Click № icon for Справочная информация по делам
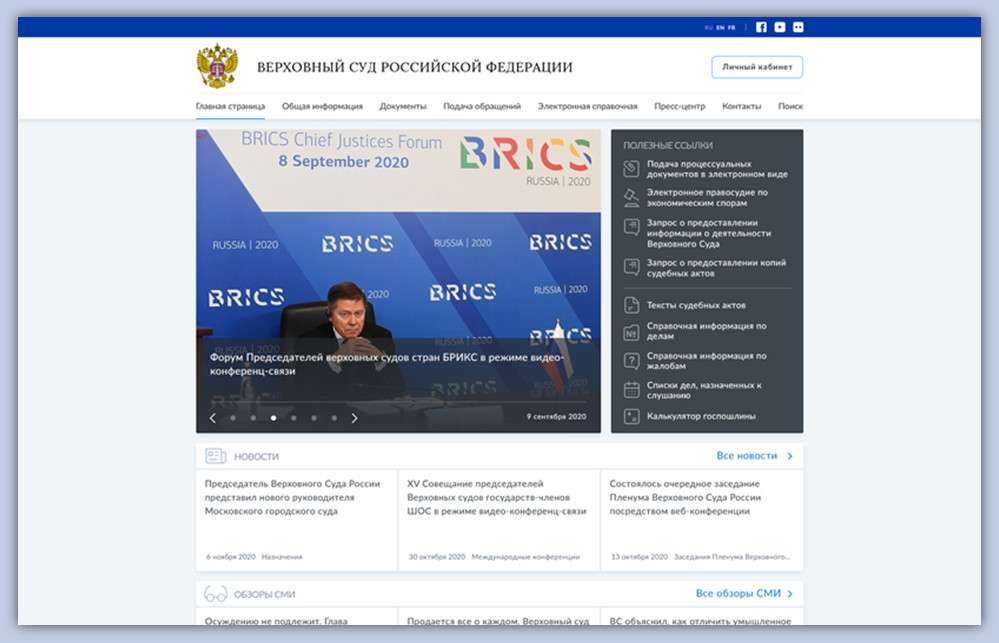The height and width of the screenshot is (643, 999). click(x=631, y=333)
